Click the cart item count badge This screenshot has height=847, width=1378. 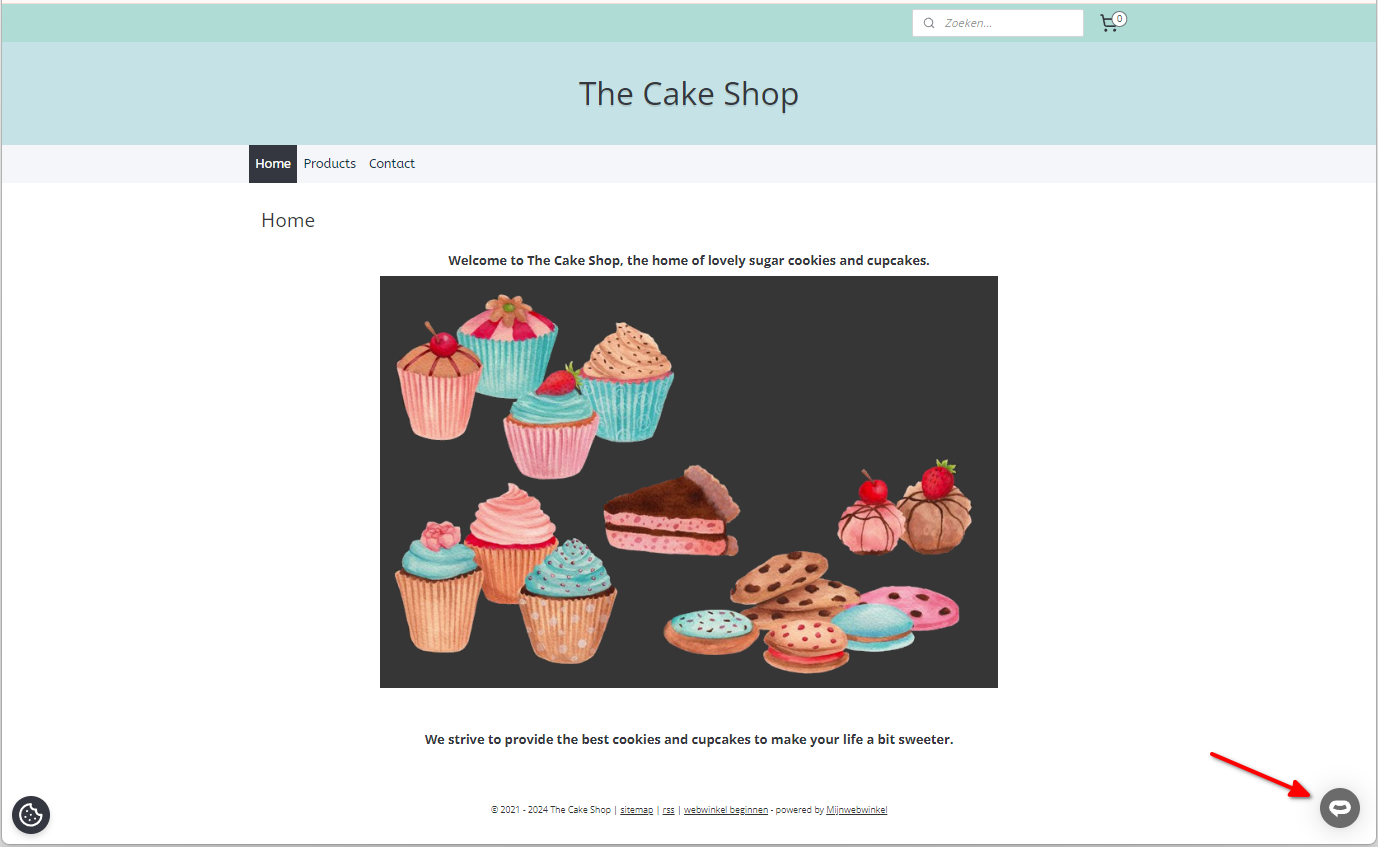[1119, 18]
